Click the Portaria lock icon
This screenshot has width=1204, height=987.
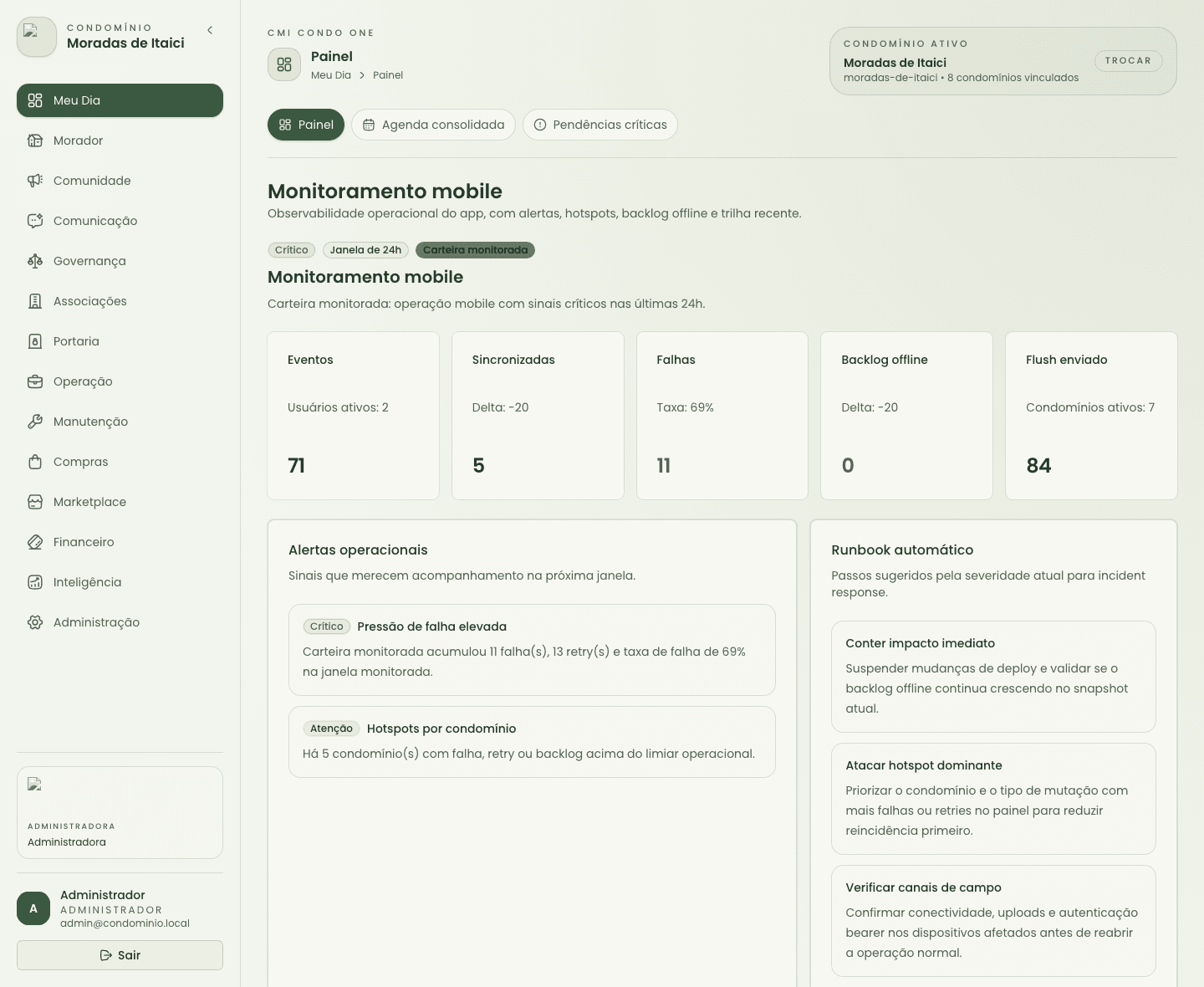coord(35,341)
